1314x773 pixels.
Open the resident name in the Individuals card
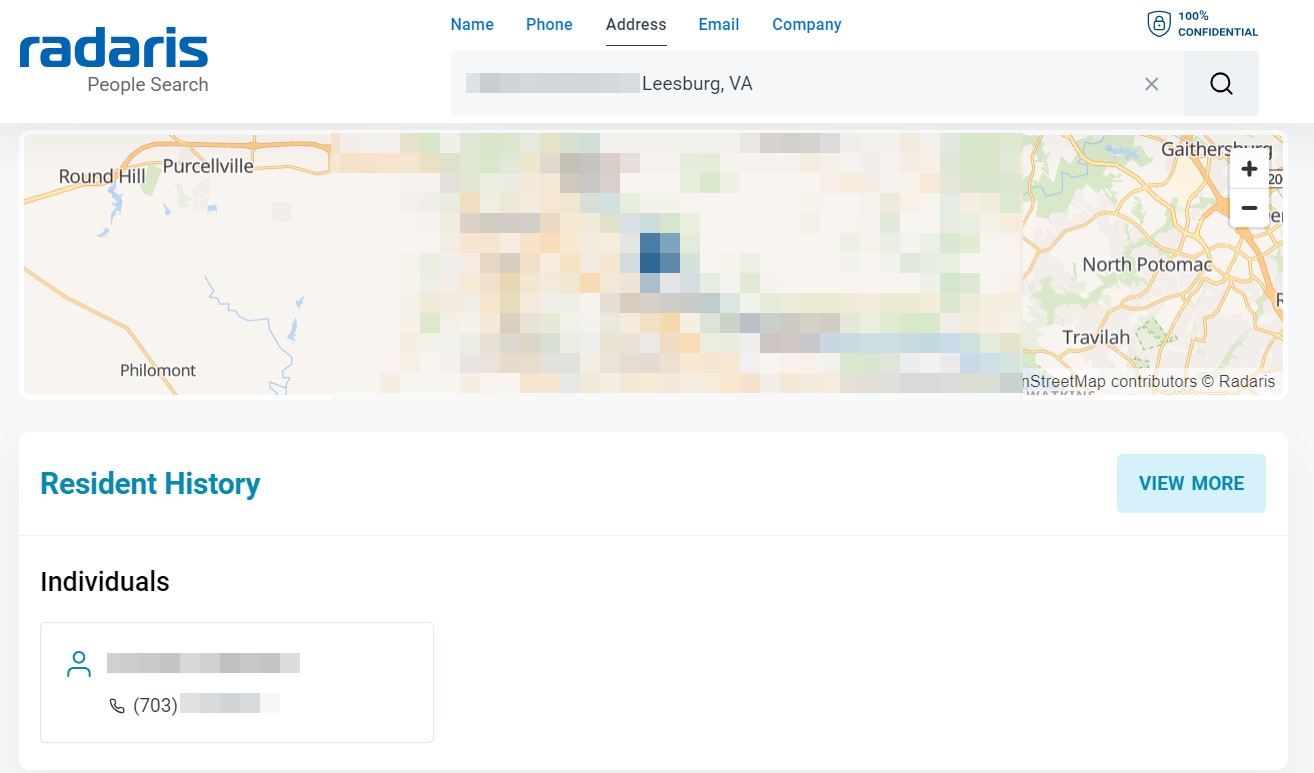(x=203, y=662)
